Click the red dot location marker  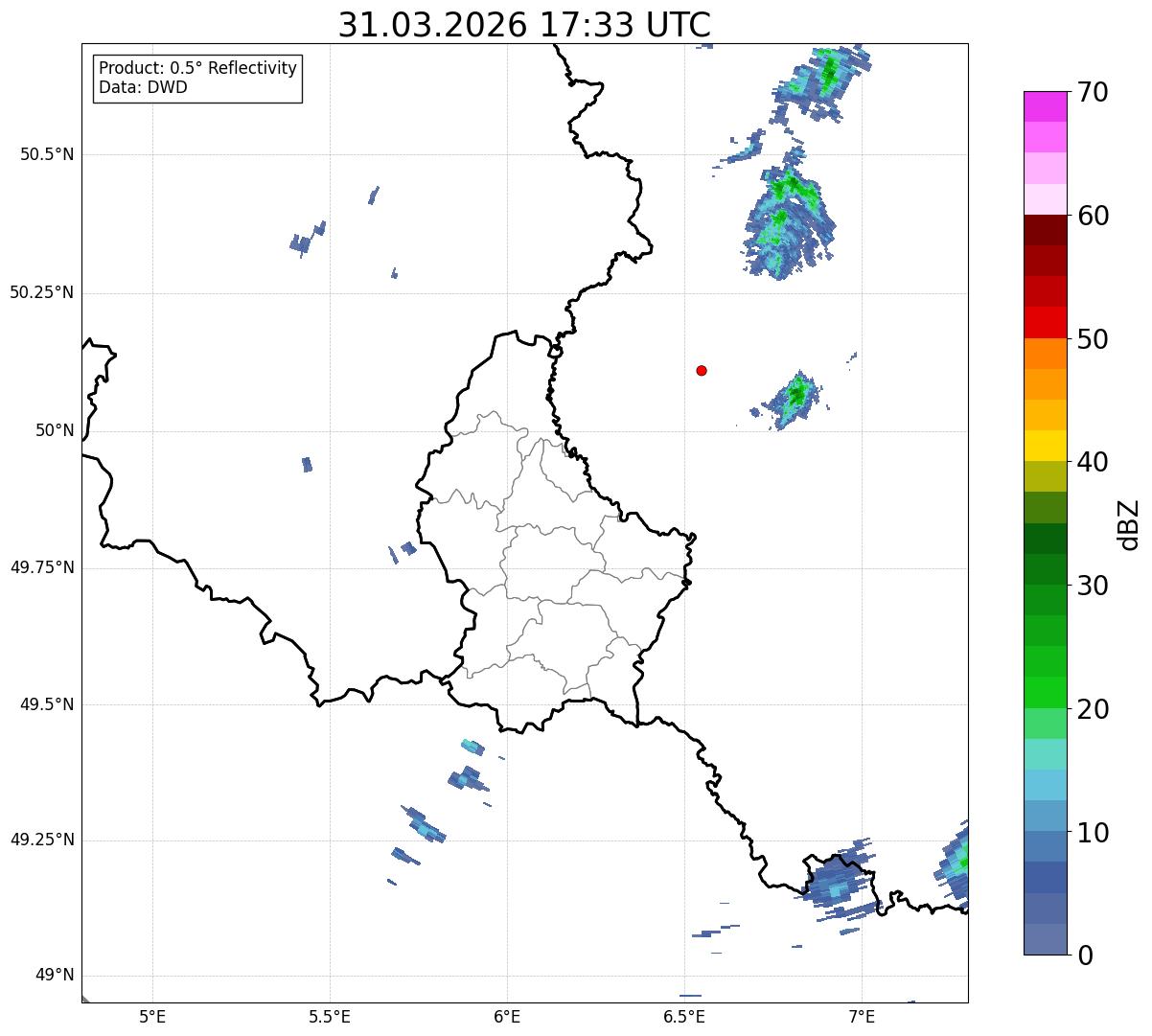tap(702, 370)
